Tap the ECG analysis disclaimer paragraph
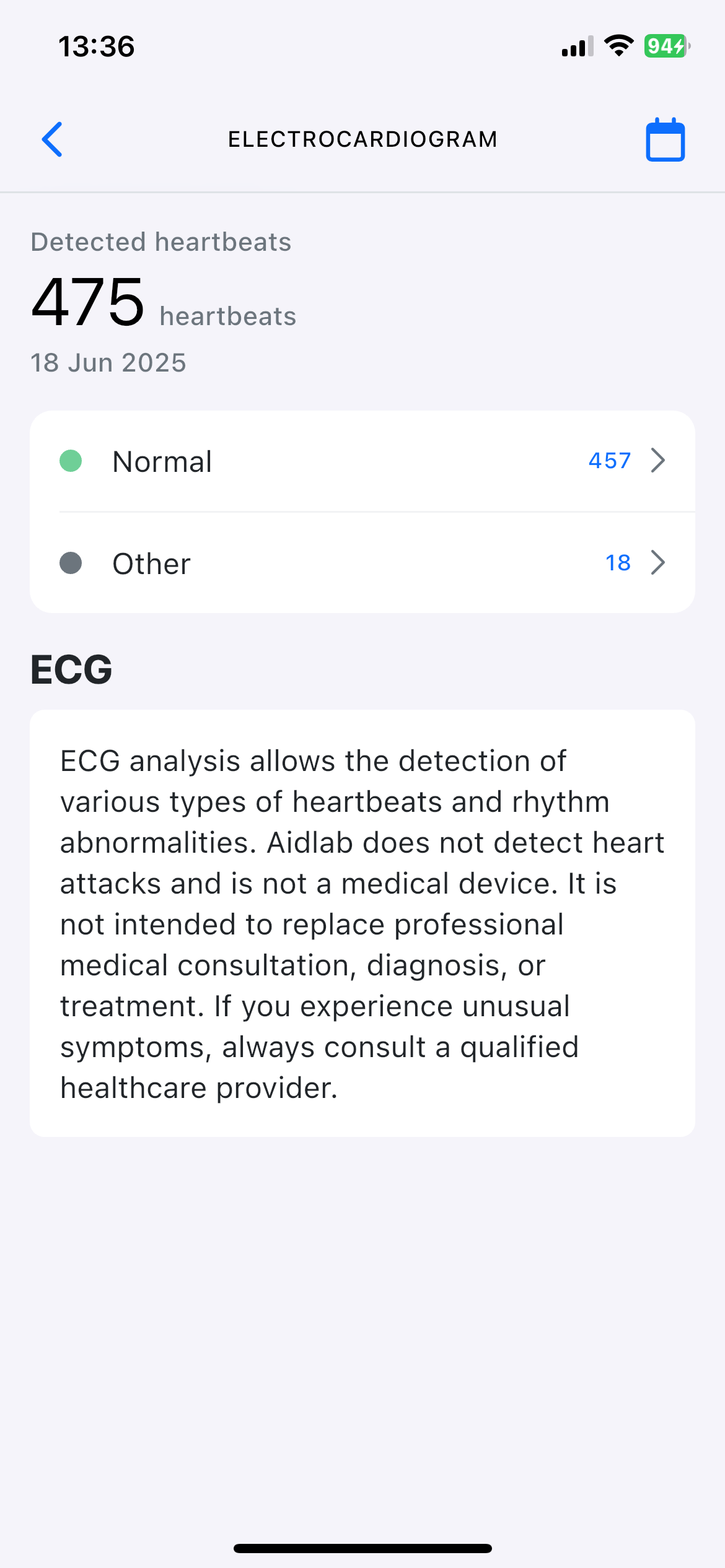The width and height of the screenshot is (725, 1568). [362, 923]
